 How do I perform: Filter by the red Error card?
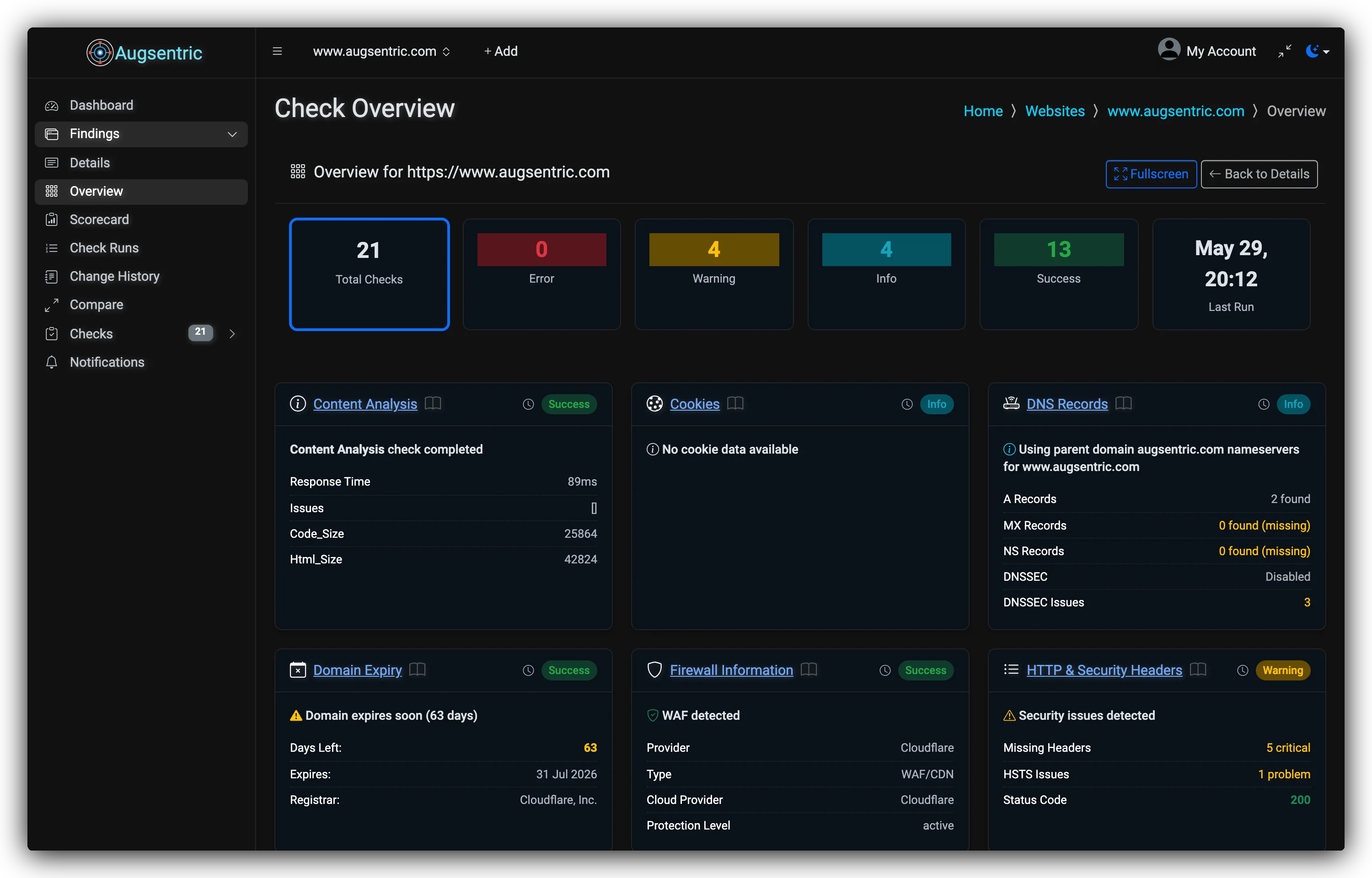point(541,274)
